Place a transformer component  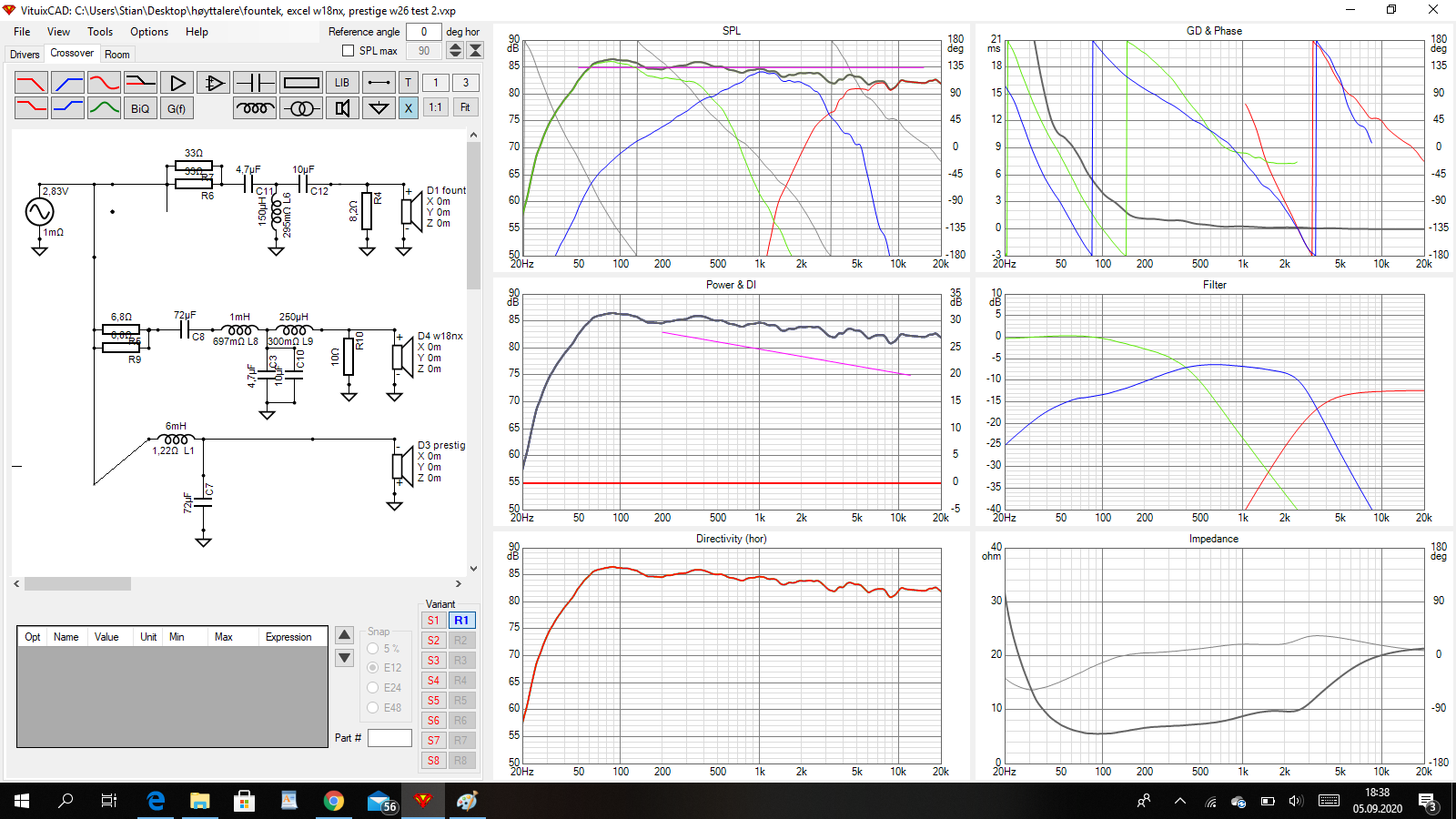(x=301, y=108)
